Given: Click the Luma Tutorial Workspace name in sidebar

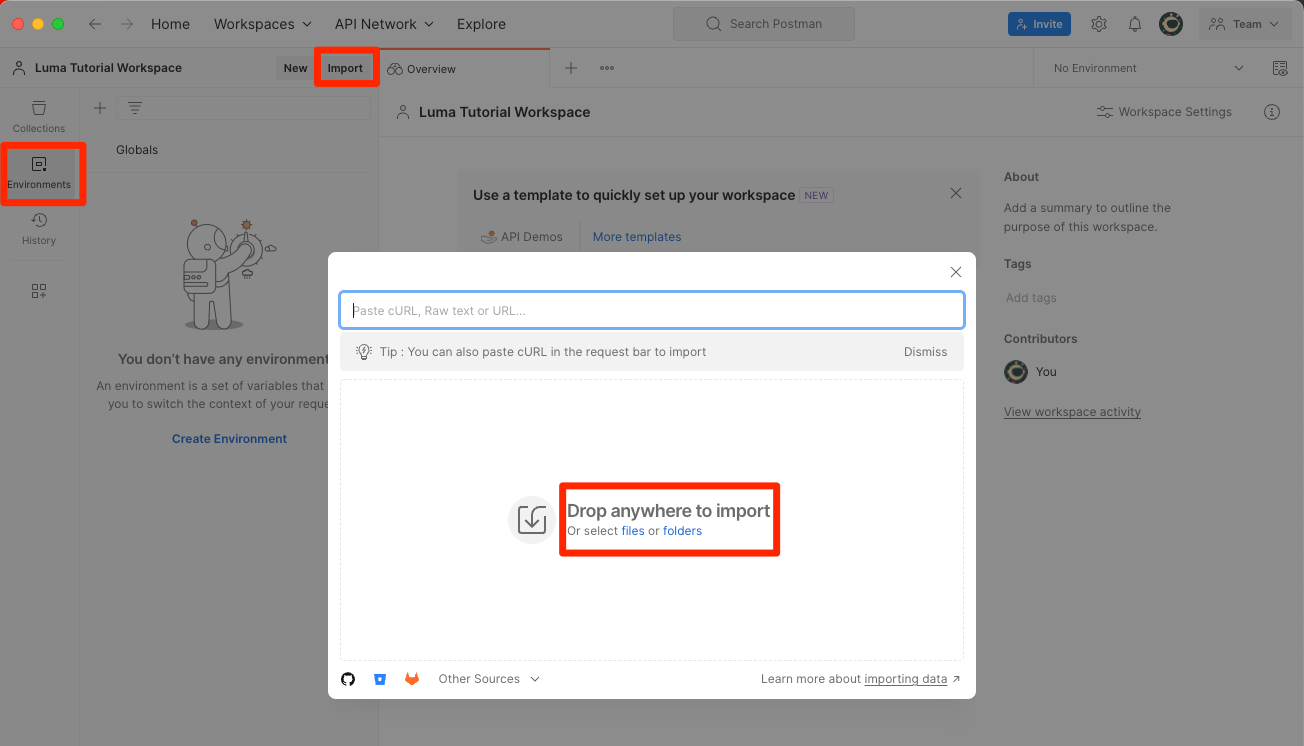Looking at the screenshot, I should point(108,68).
